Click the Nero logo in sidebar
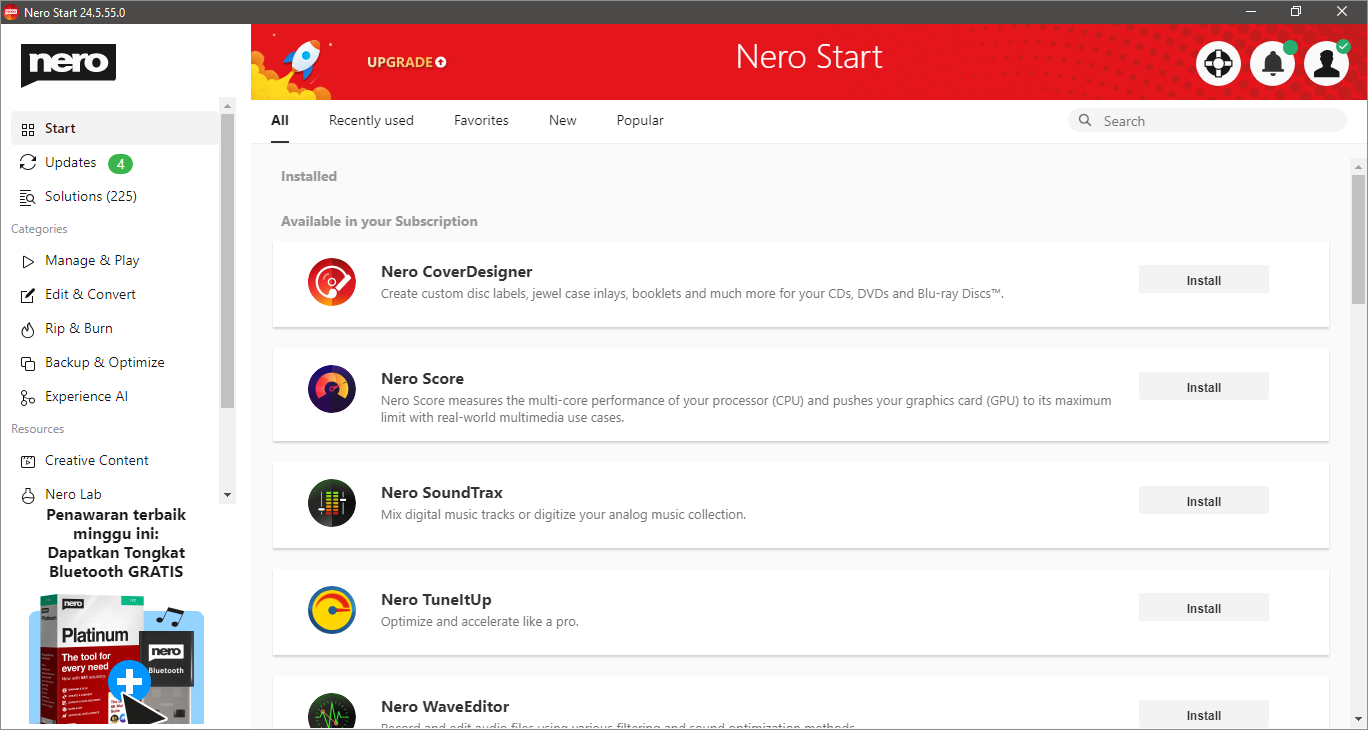The height and width of the screenshot is (730, 1368). tap(68, 65)
